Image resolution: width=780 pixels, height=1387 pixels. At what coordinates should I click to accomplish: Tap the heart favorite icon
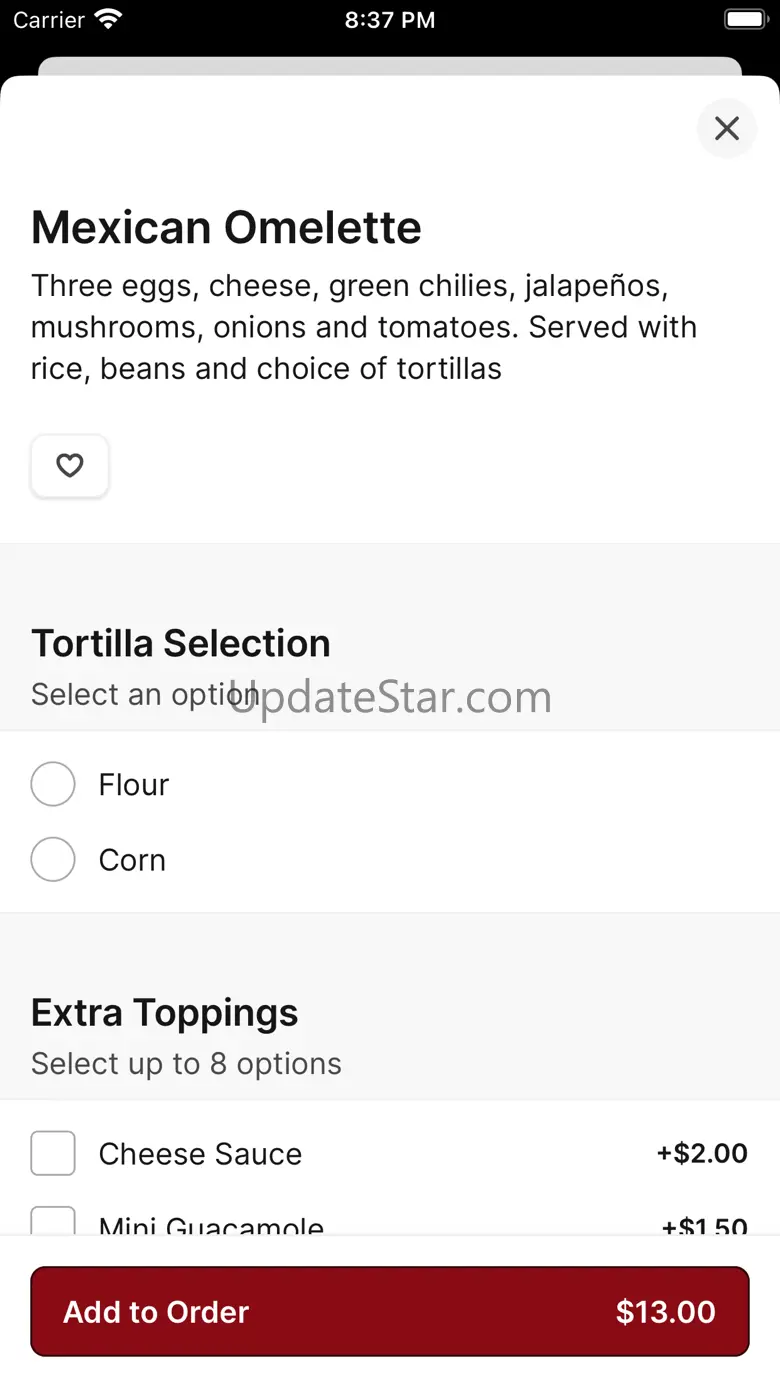pyautogui.click(x=69, y=466)
